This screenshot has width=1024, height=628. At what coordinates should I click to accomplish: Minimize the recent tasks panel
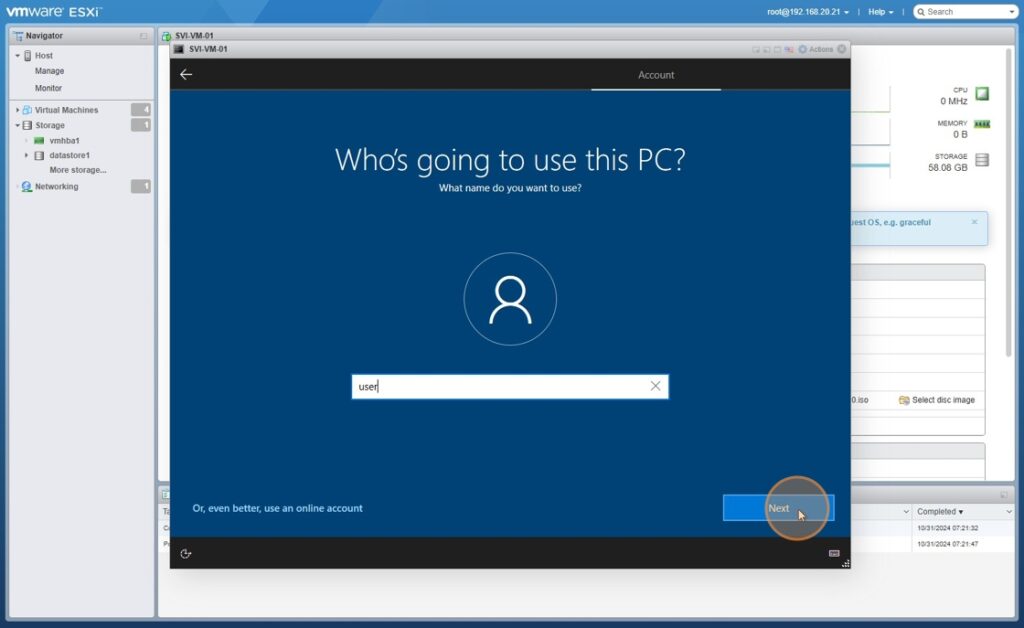pyautogui.click(x=1004, y=495)
